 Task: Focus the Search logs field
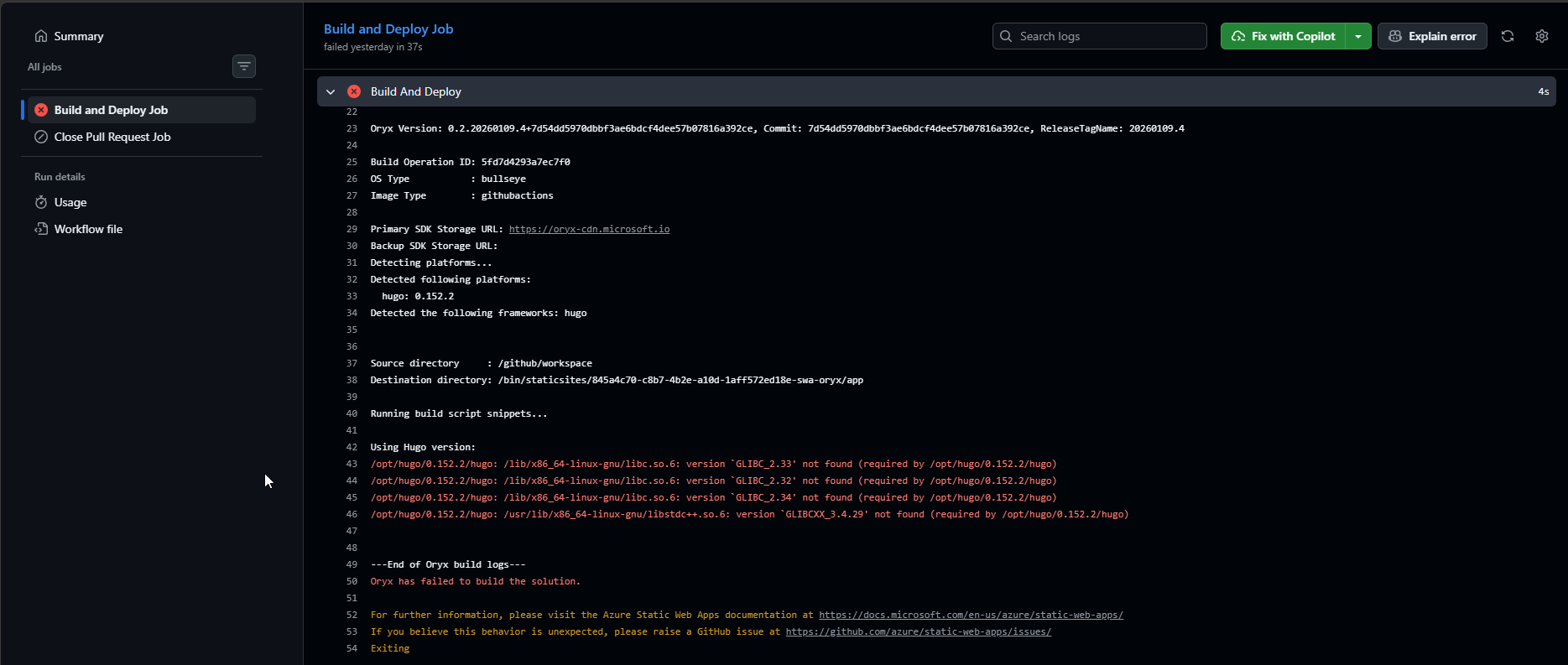(x=1099, y=36)
